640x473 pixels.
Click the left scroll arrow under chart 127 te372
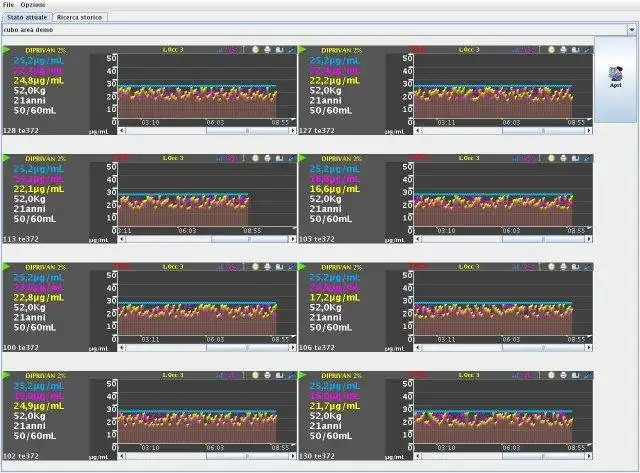tap(418, 131)
